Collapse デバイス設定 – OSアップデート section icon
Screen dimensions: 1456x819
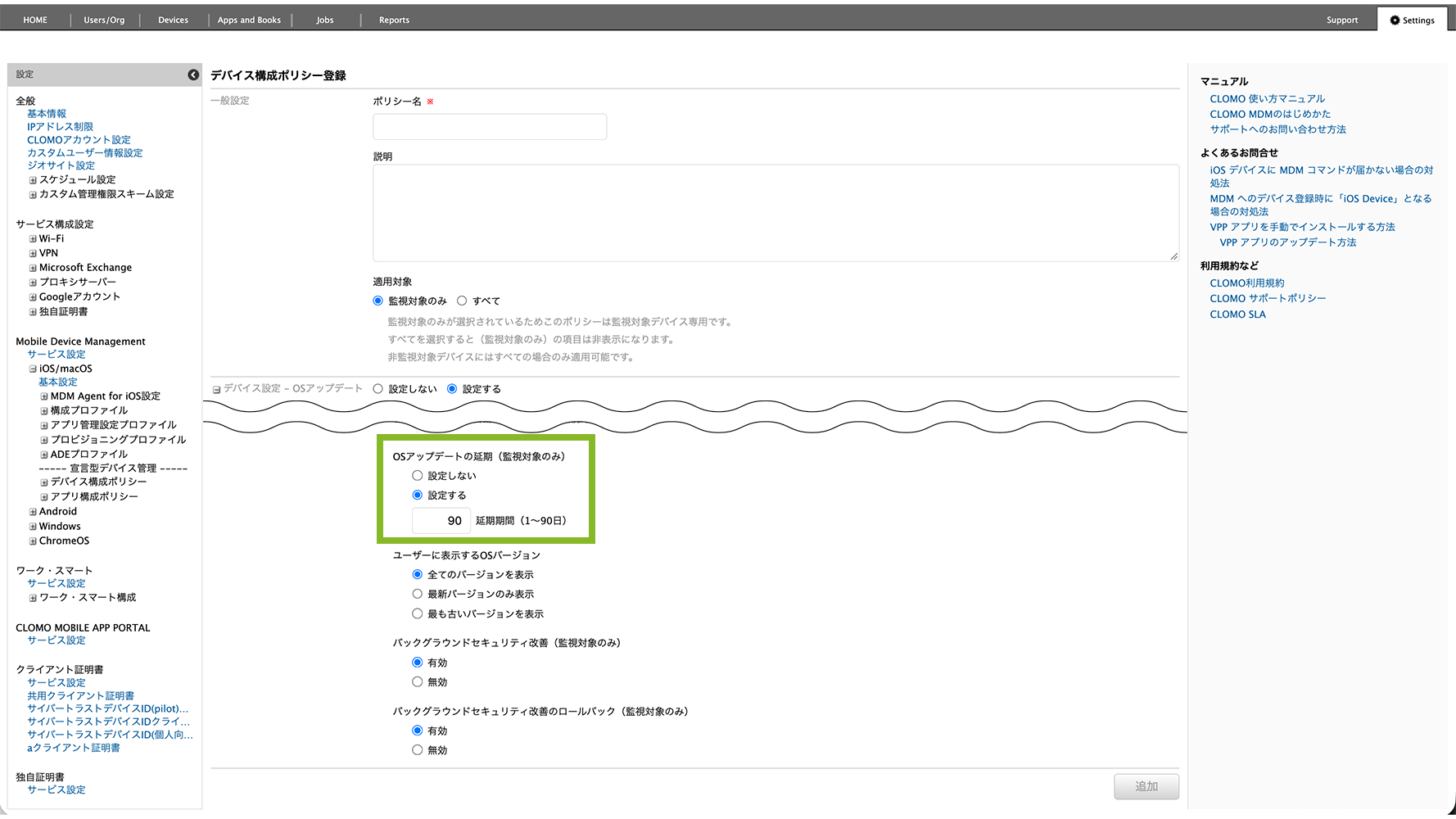[216, 390]
